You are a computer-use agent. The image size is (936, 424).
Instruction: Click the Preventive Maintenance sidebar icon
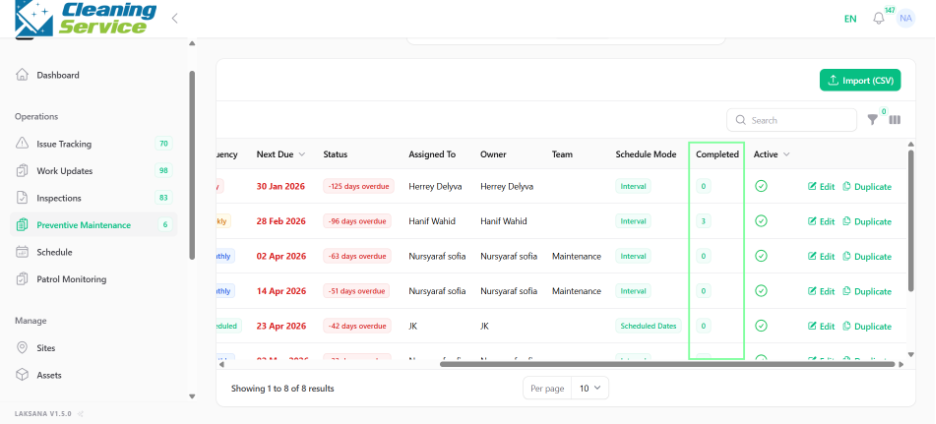point(22,225)
